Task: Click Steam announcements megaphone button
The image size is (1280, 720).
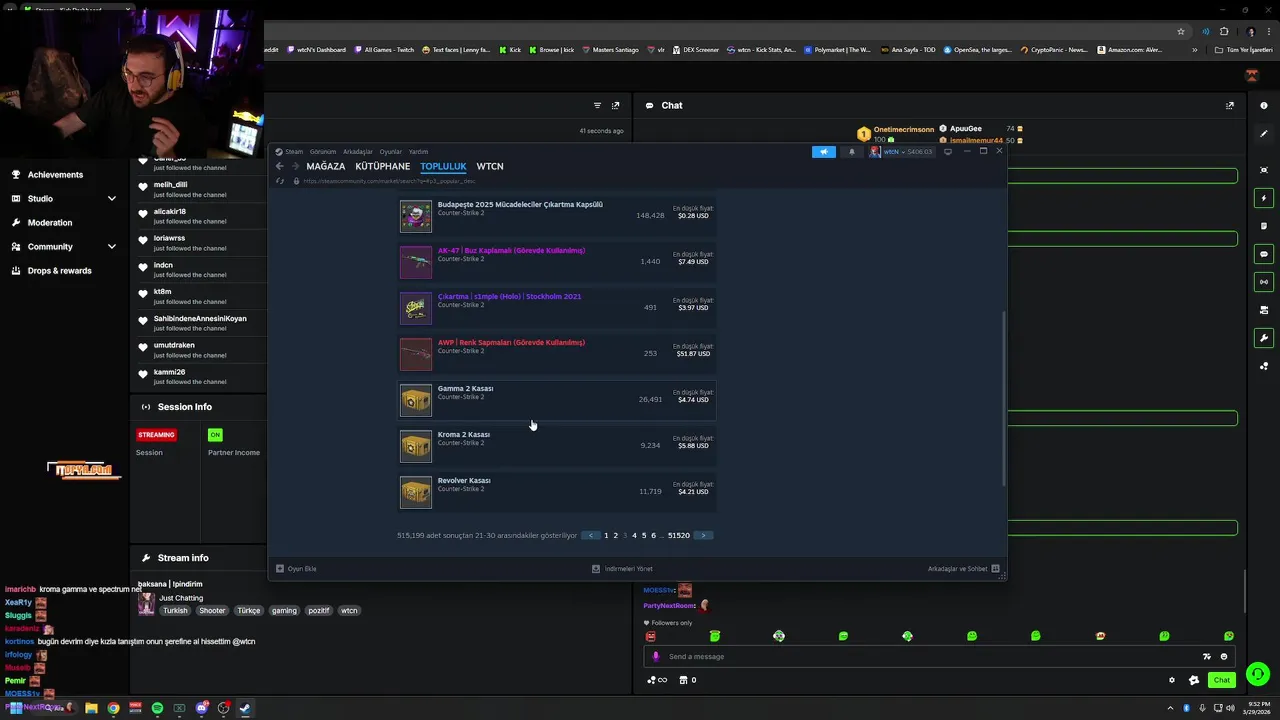Action: click(824, 152)
